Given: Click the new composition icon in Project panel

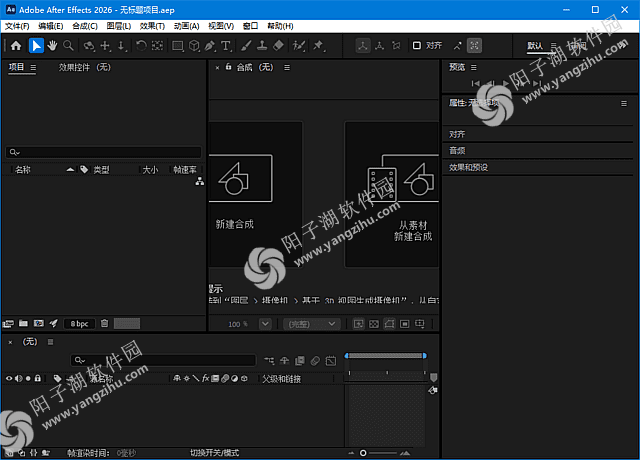Looking at the screenshot, I should point(39,324).
